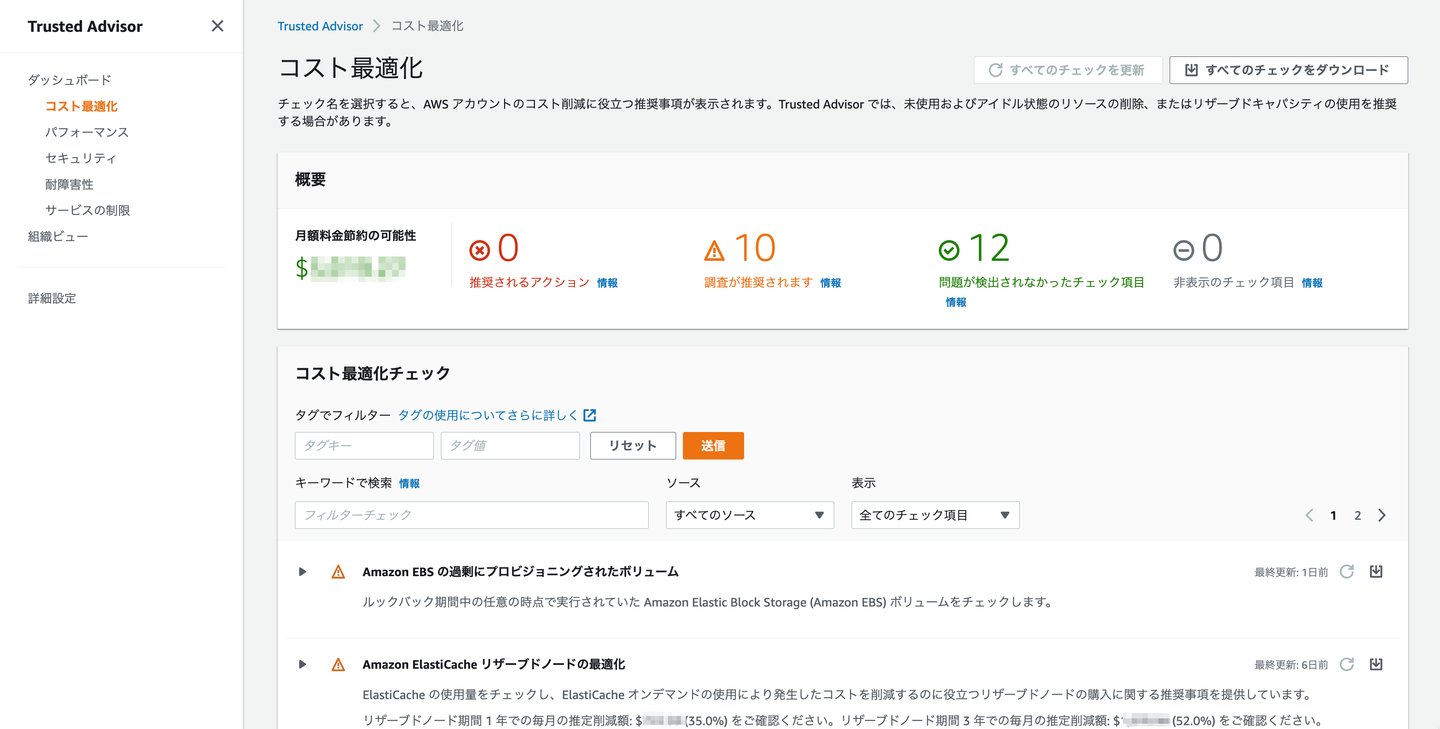Viewport: 1440px width, 729px height.
Task: Open 情報 link next to 推奨されるアクション
Action: 607,283
